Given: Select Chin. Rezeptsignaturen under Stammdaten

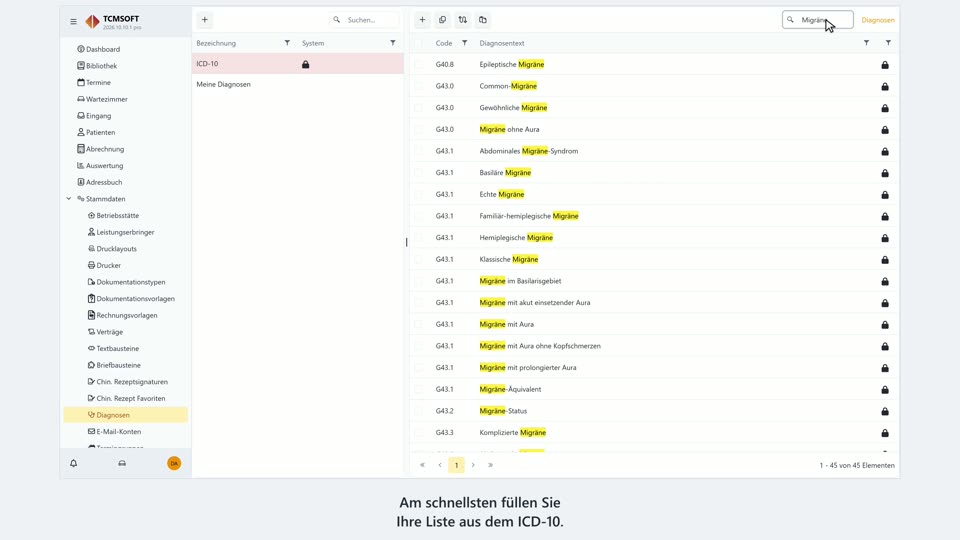Looking at the screenshot, I should tap(127, 381).
